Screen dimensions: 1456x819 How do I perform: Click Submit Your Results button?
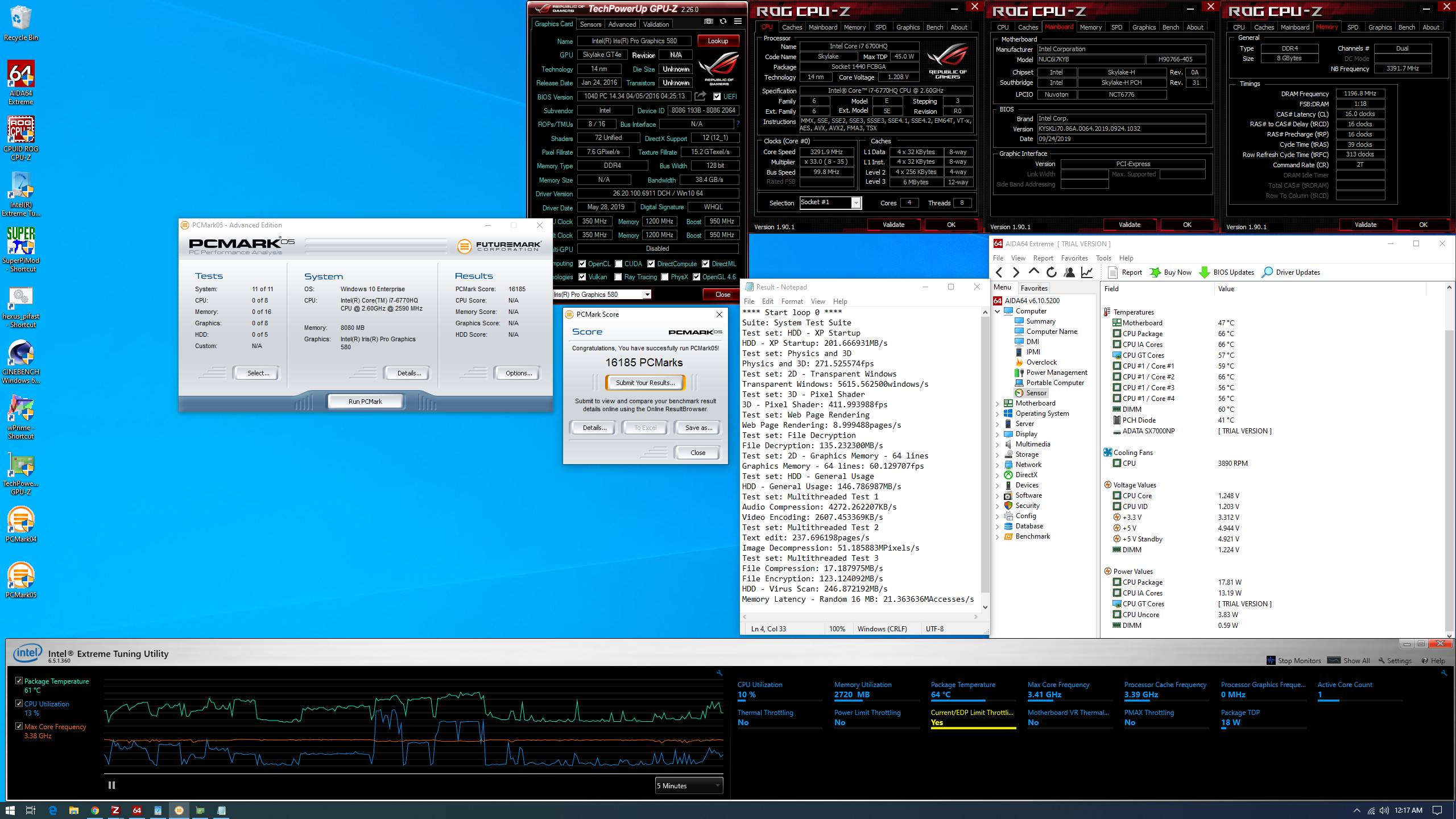645,383
